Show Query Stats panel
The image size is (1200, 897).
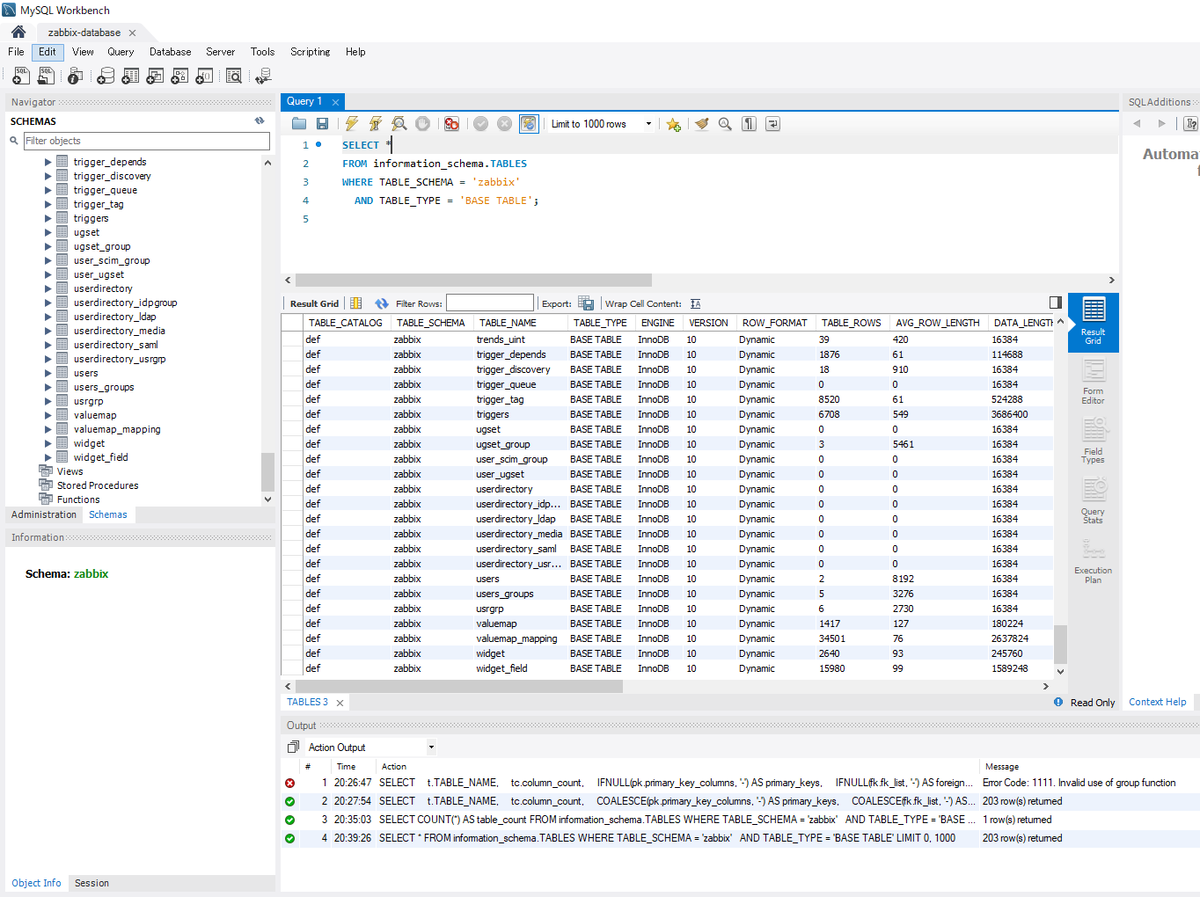coord(1093,500)
